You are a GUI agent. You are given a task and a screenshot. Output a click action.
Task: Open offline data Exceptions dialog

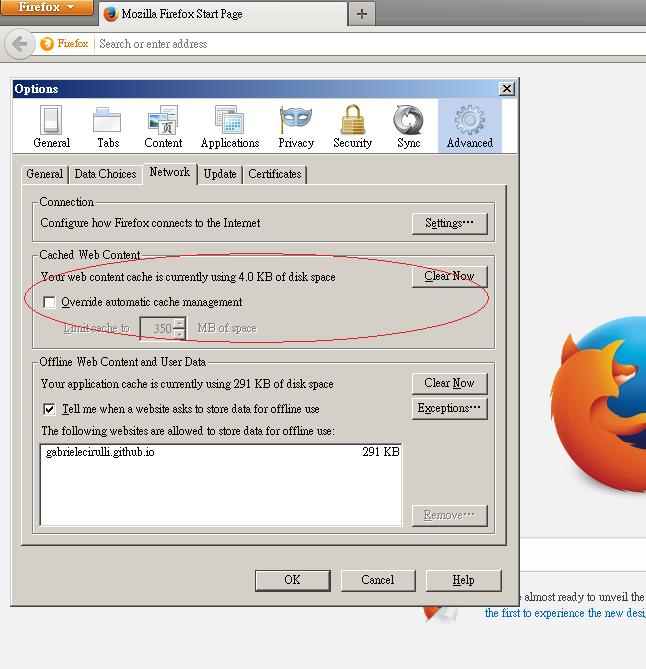coord(449,408)
